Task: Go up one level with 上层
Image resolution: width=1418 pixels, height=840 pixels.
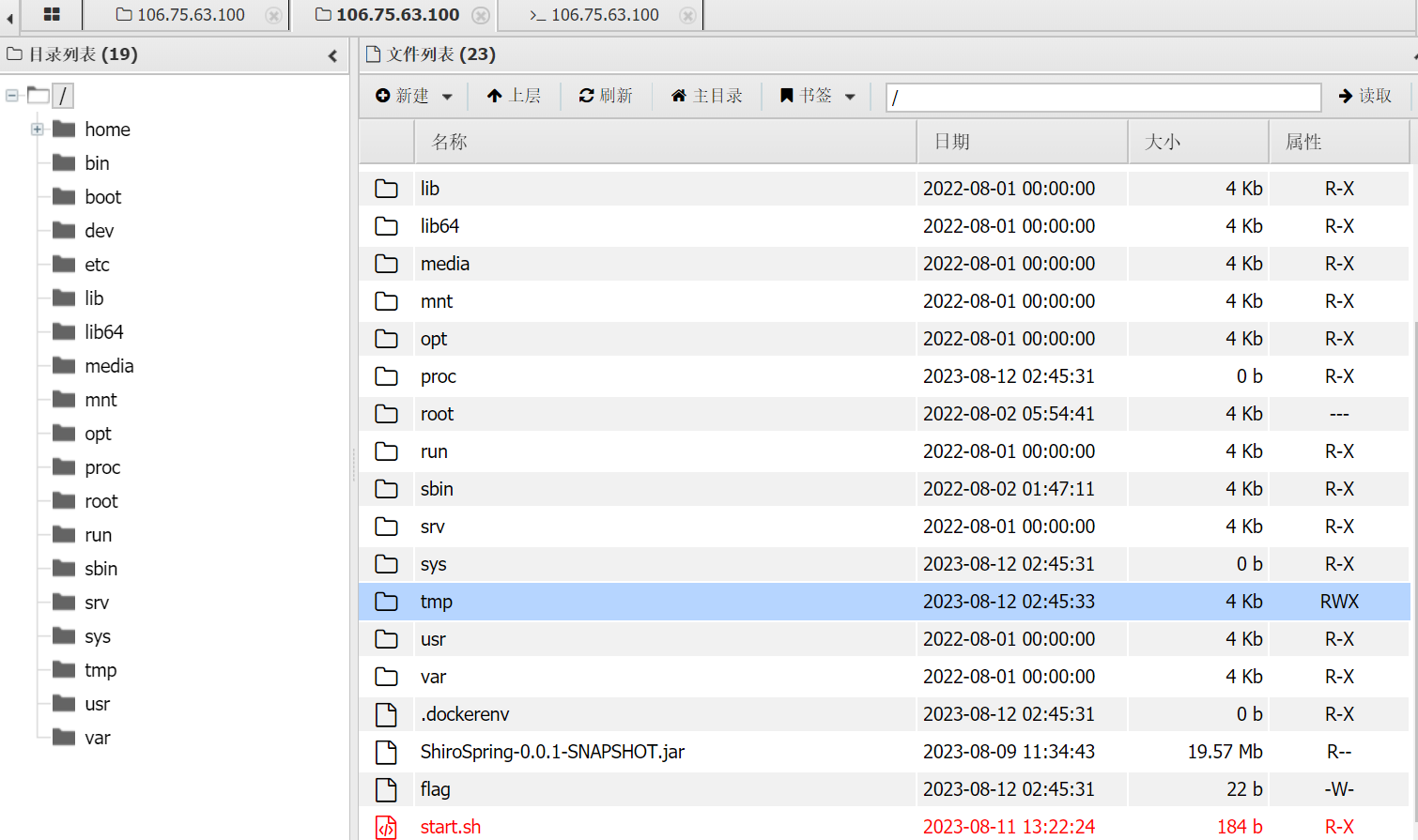Action: coord(514,96)
